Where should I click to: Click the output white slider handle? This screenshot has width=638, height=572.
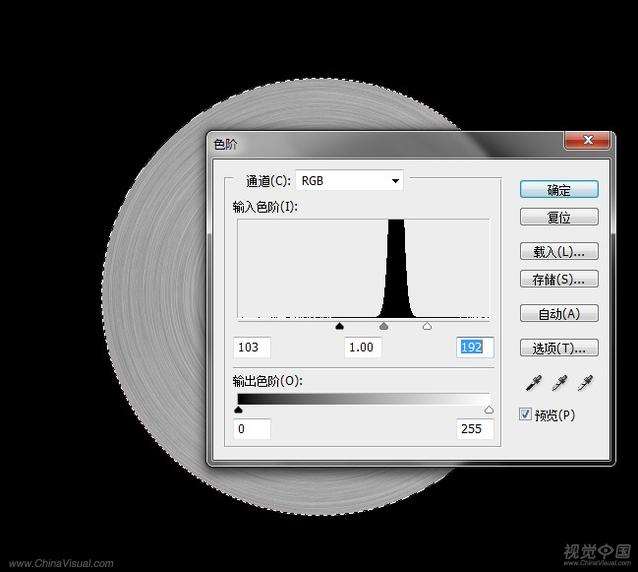click(x=489, y=409)
